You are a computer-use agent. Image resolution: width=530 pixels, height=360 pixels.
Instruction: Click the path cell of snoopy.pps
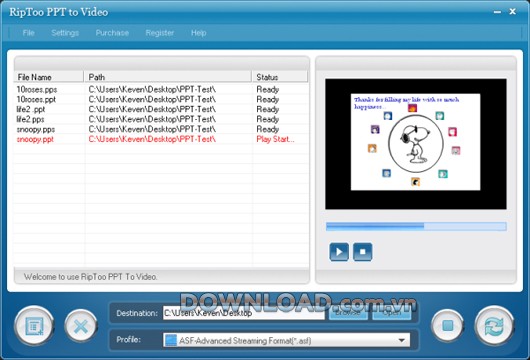(152, 129)
